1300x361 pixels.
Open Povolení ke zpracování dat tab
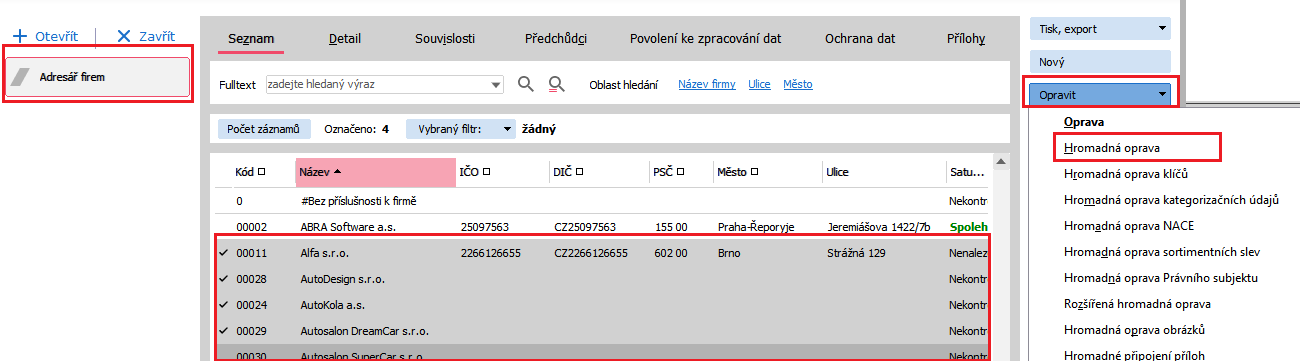pyautogui.click(x=705, y=39)
